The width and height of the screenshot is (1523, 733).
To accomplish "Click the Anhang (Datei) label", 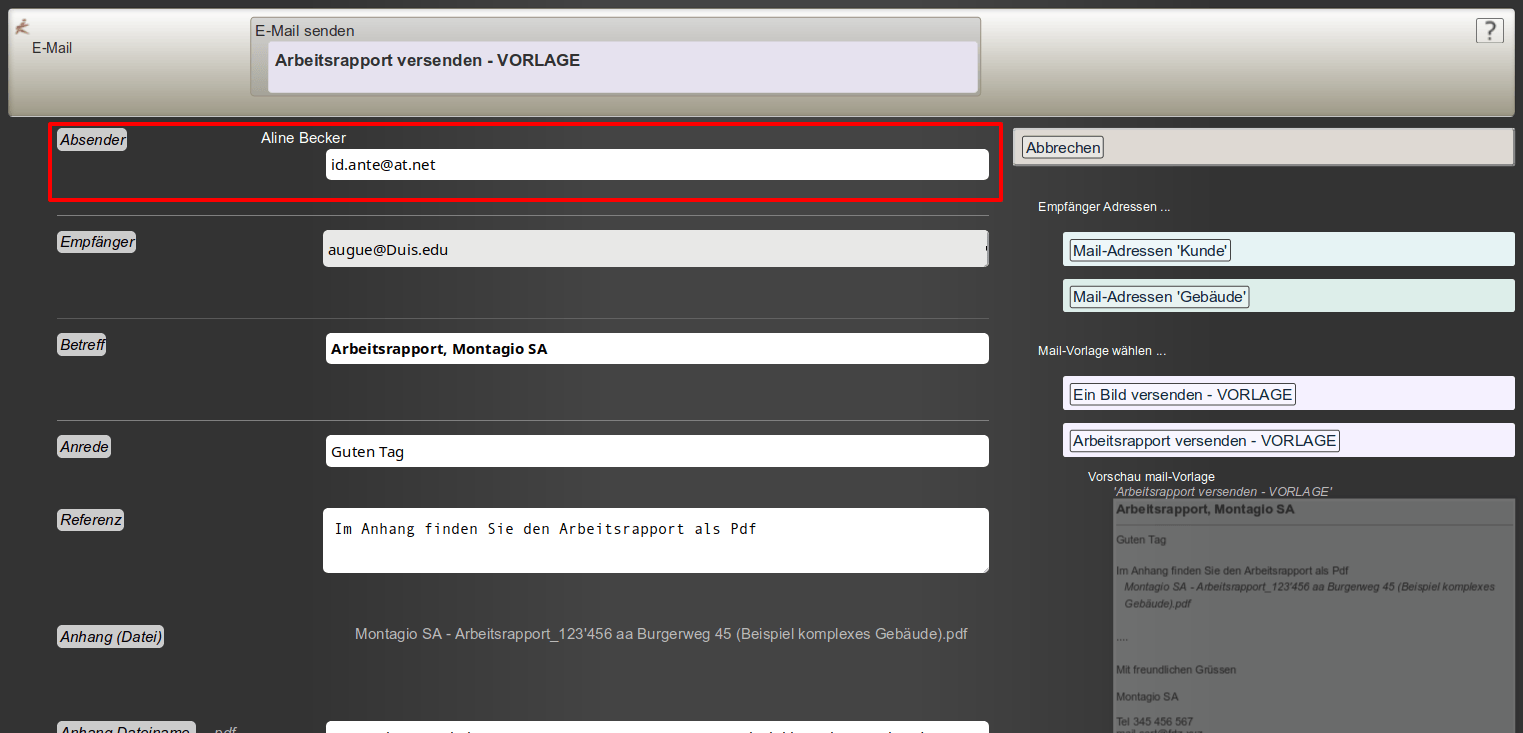I will click(110, 637).
